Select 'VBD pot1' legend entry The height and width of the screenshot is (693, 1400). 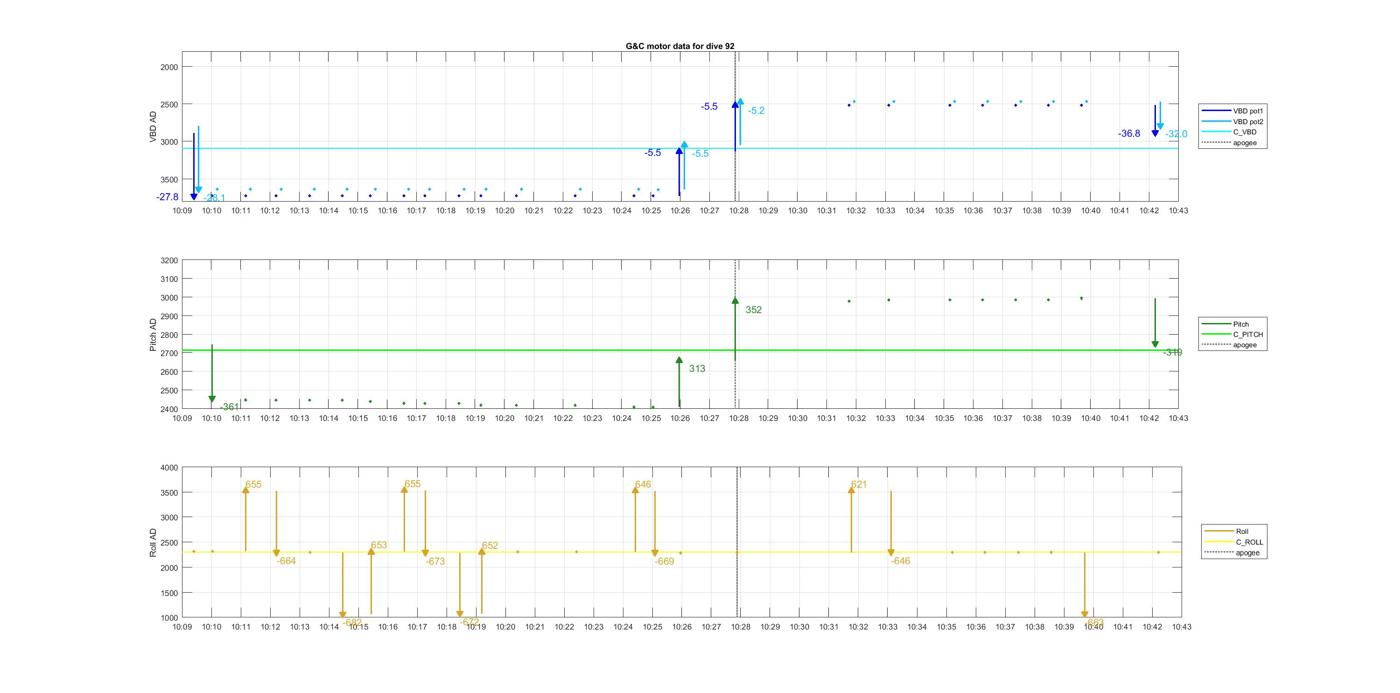(x=1233, y=111)
